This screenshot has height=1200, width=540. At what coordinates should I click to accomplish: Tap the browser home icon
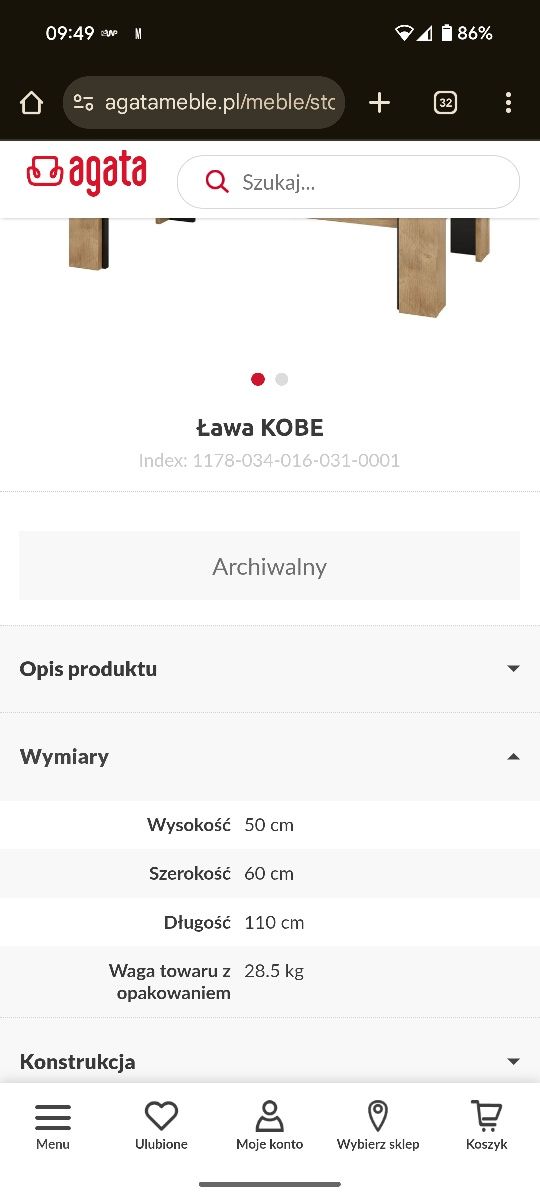[31, 103]
